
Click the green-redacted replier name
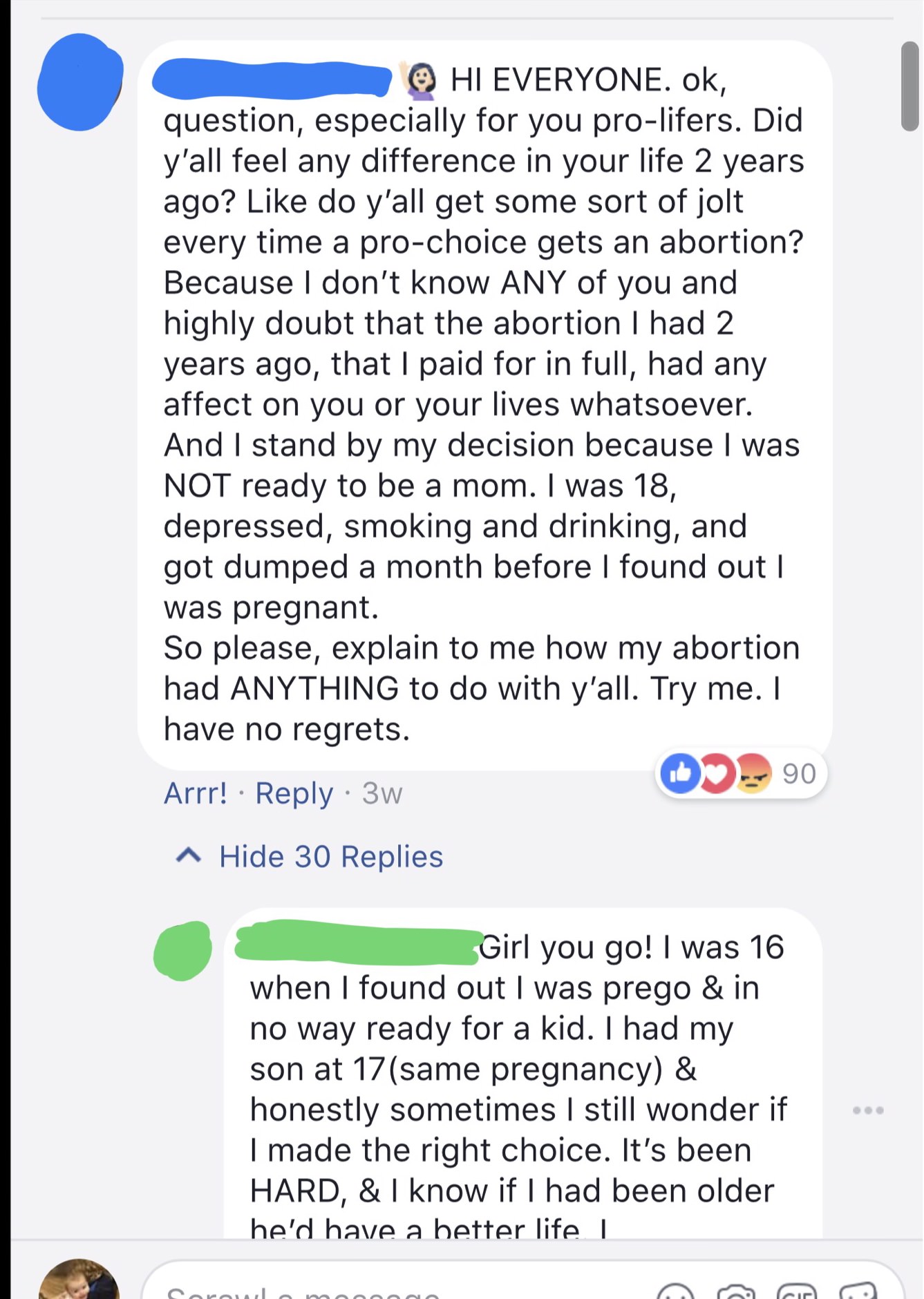pos(358,942)
